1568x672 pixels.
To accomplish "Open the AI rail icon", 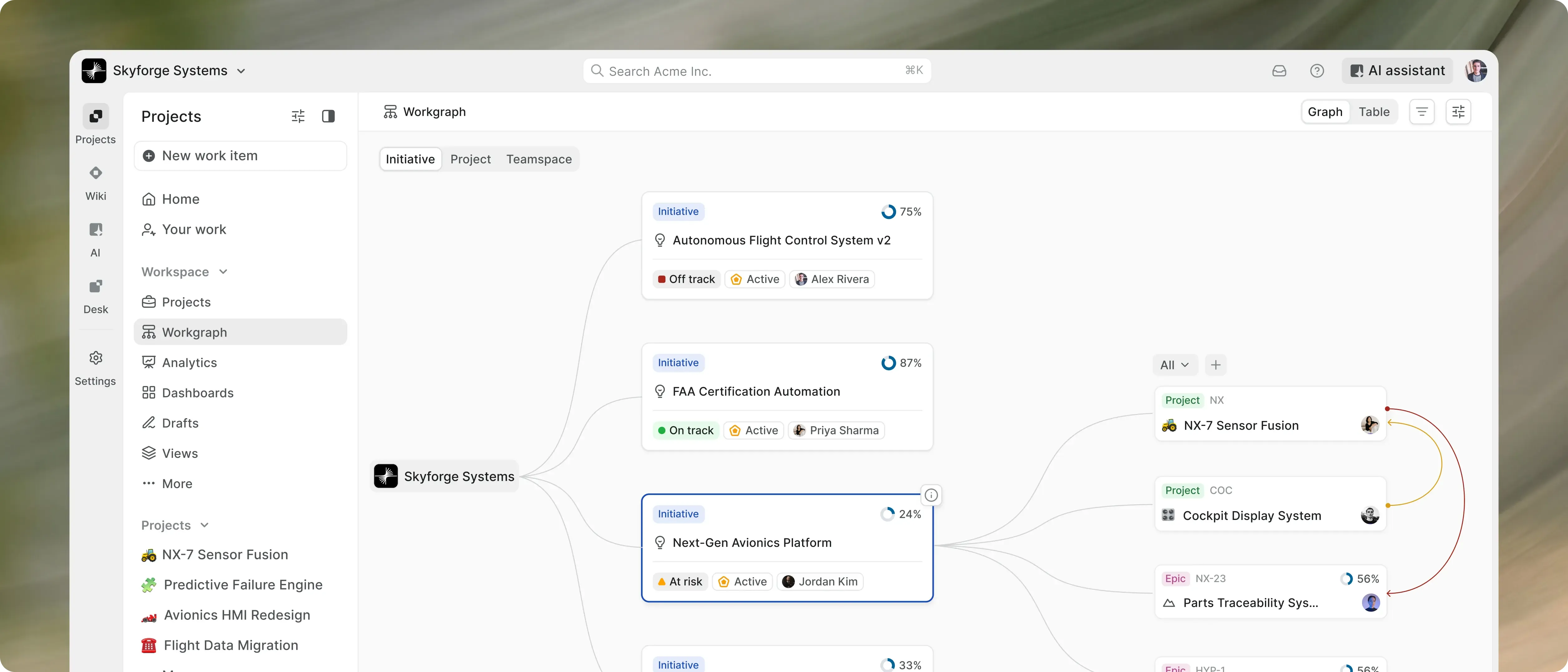I will pyautogui.click(x=96, y=230).
